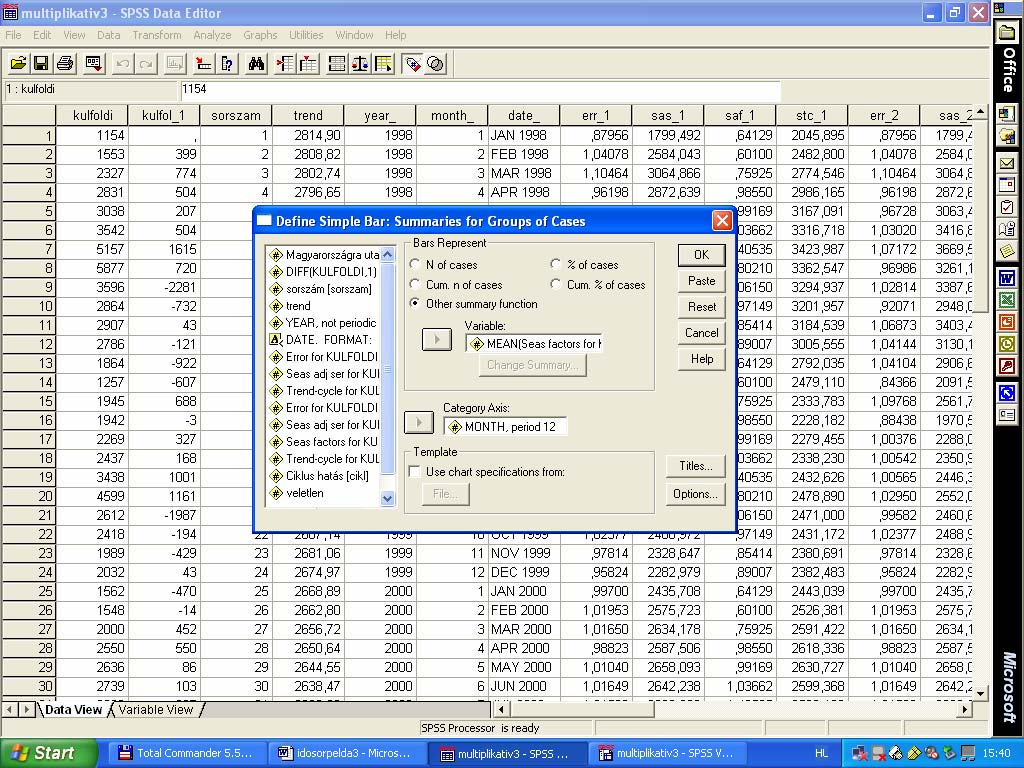
Task: Click the Print toolbar icon
Action: tap(65, 63)
